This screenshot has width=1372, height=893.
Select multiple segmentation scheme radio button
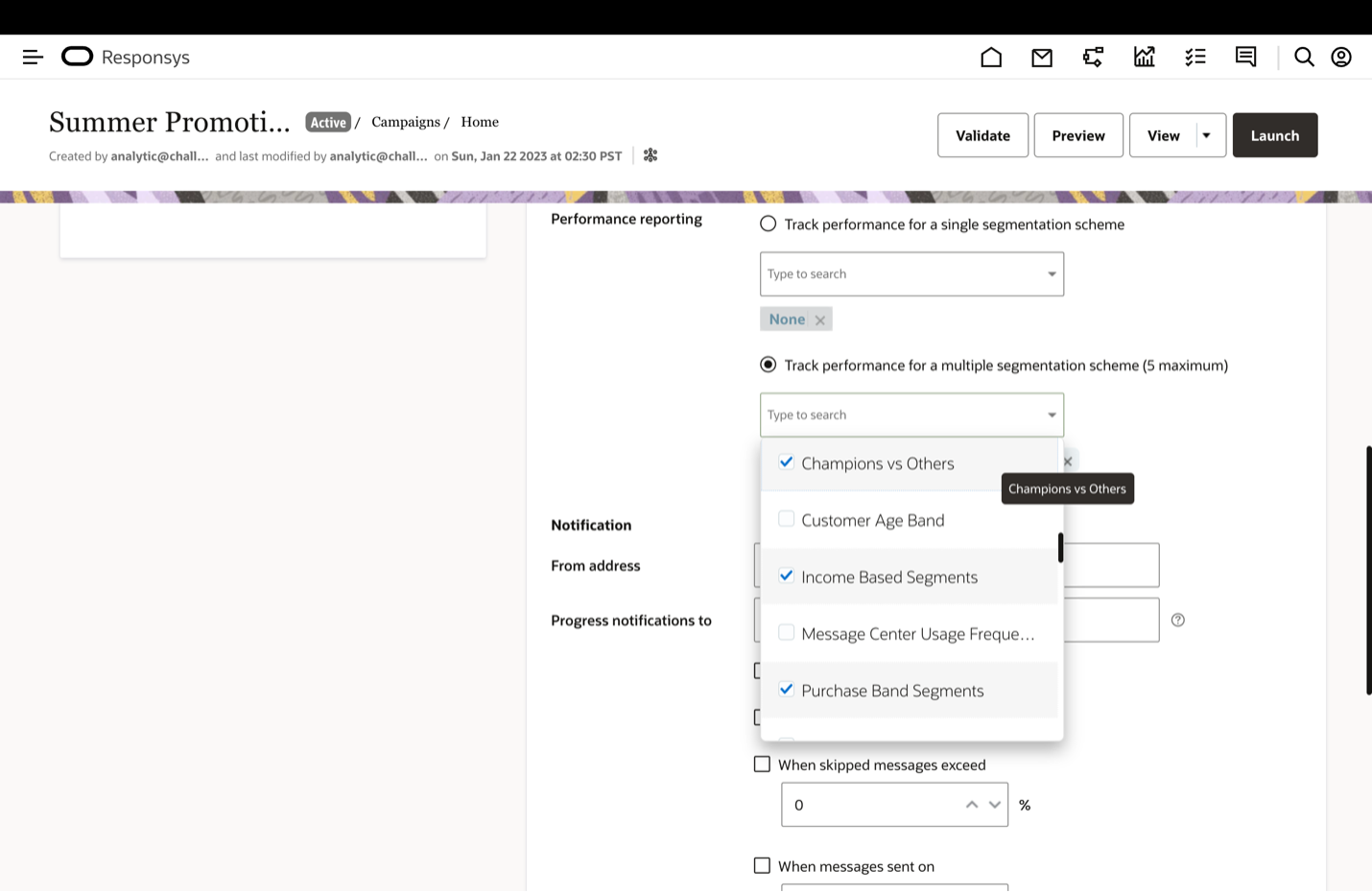click(768, 365)
